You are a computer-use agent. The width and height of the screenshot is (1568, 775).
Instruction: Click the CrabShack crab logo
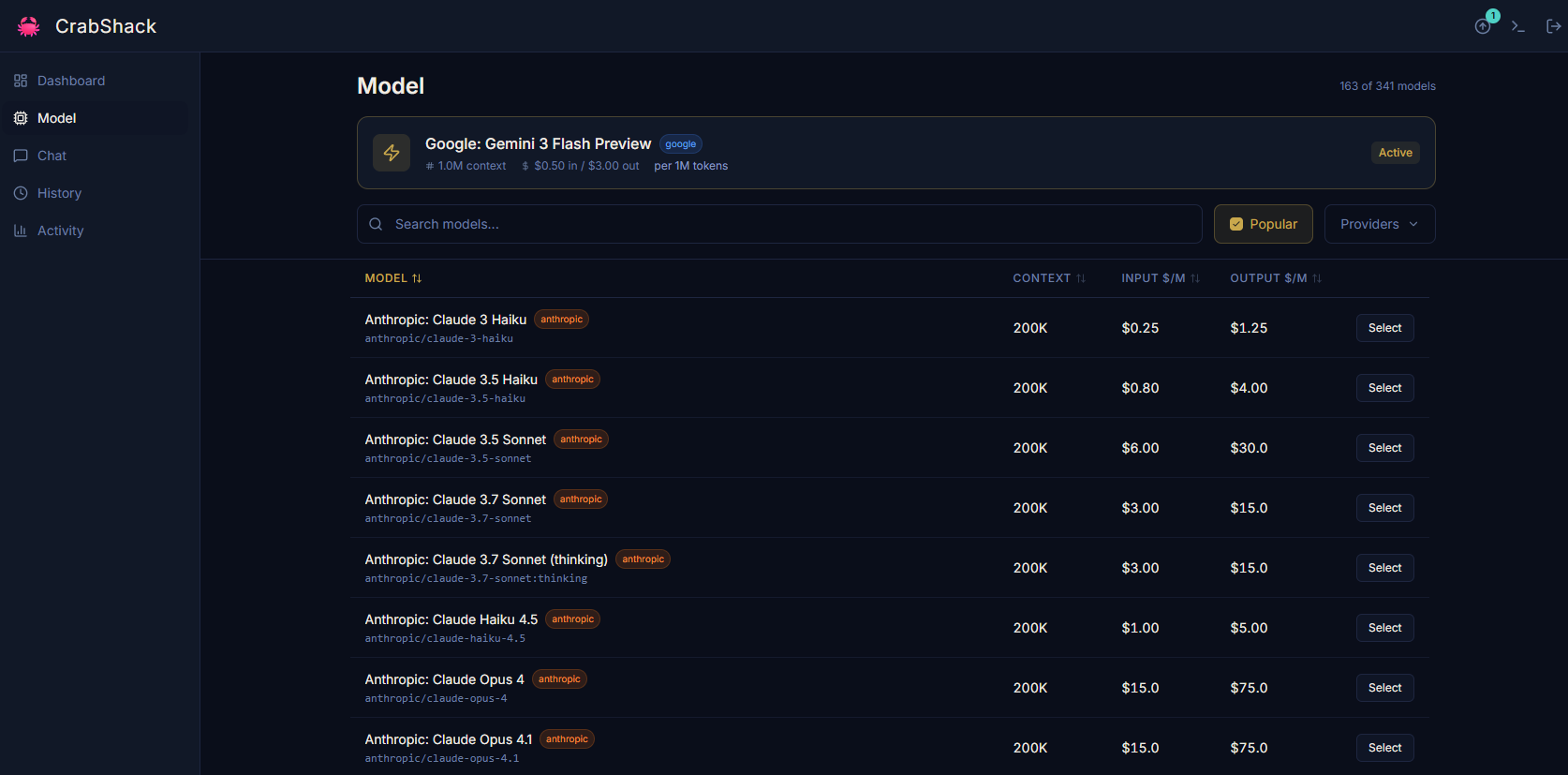click(x=28, y=26)
